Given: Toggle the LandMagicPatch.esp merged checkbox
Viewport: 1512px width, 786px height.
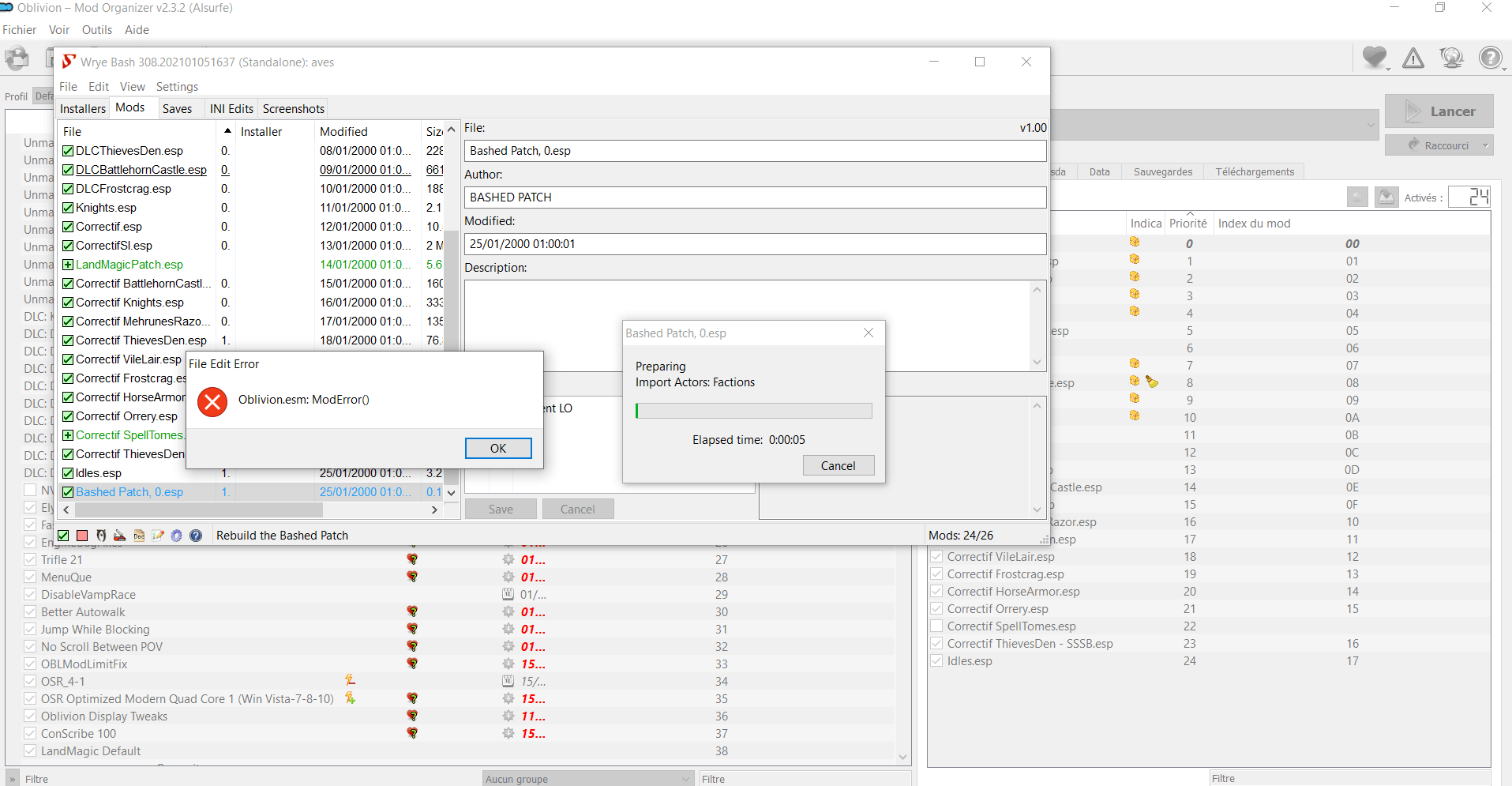Looking at the screenshot, I should tap(68, 265).
